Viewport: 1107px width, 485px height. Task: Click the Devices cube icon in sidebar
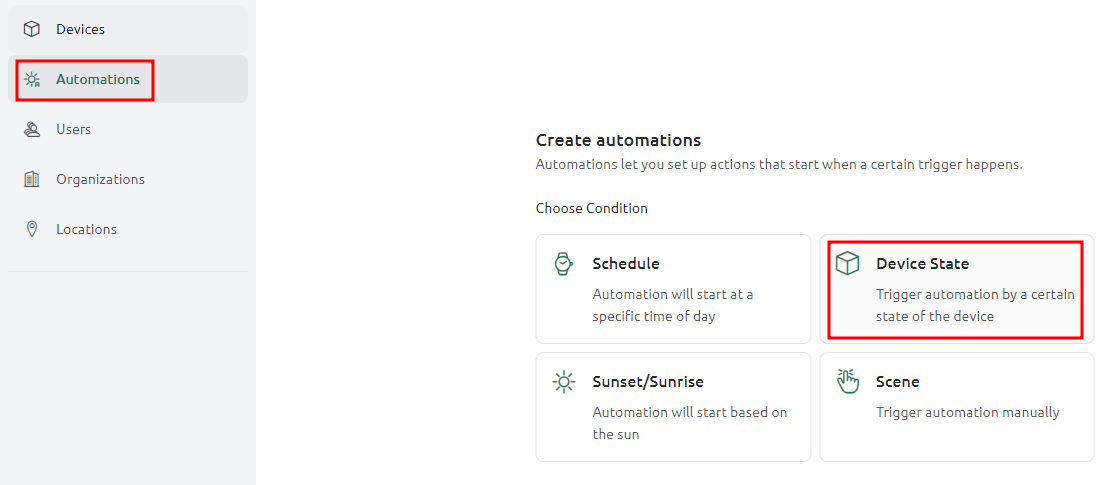pos(32,30)
